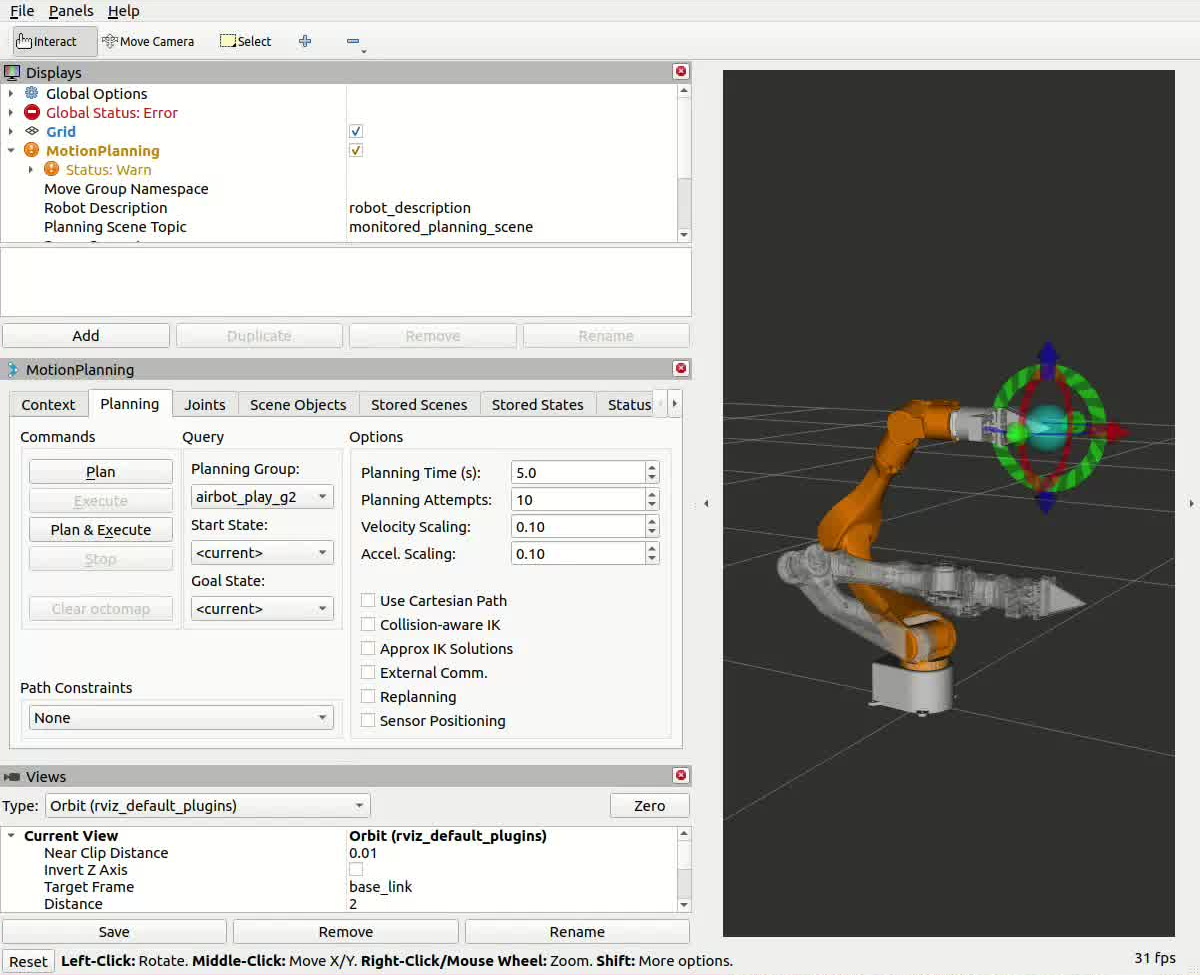Click the orange MotionPlanning warning icon
Viewport: 1200px width, 975px height.
coord(32,150)
